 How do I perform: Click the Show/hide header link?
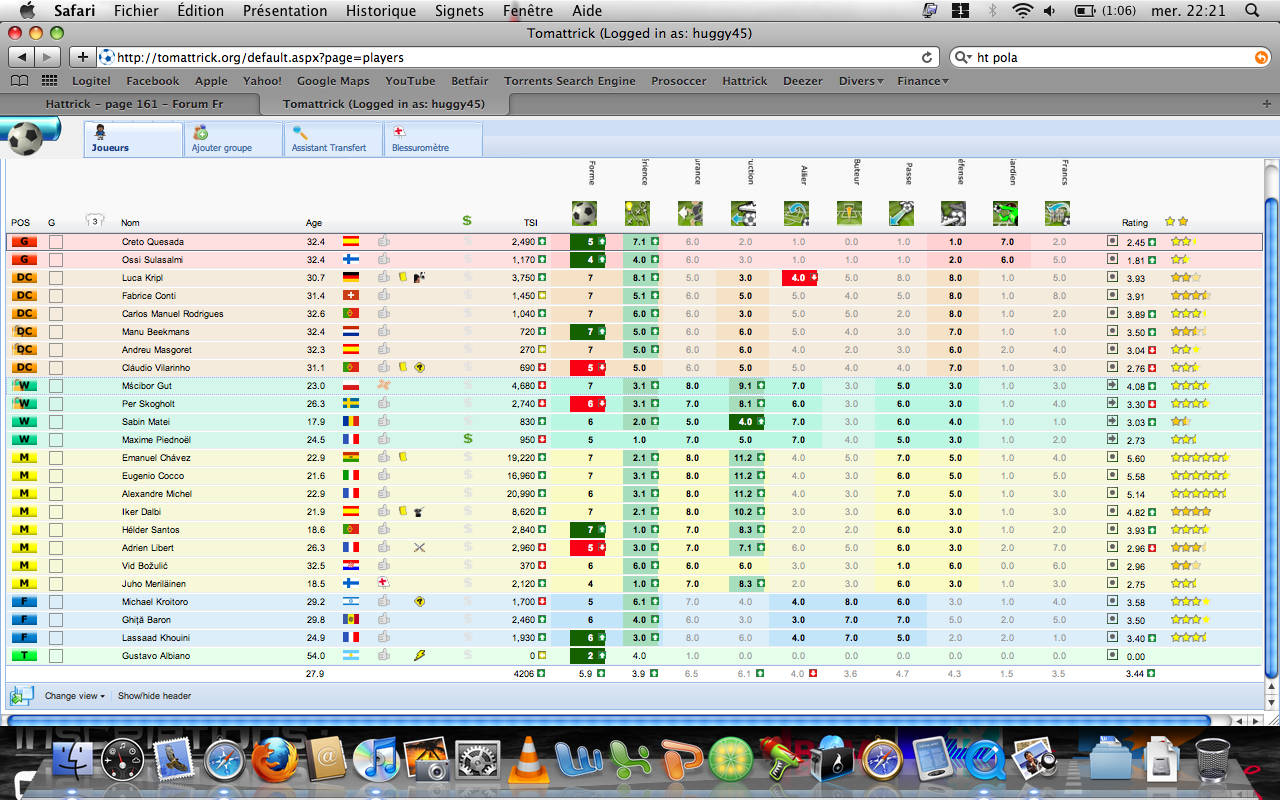(x=154, y=696)
